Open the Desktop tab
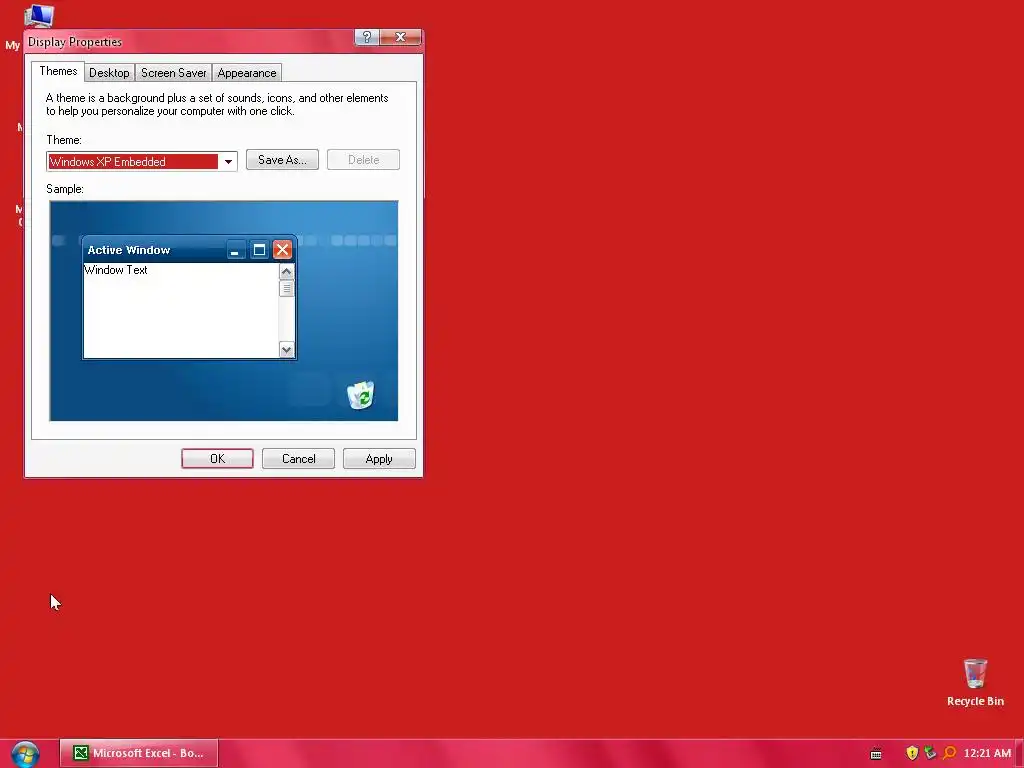Screen dimensions: 1024x768 pos(109,72)
